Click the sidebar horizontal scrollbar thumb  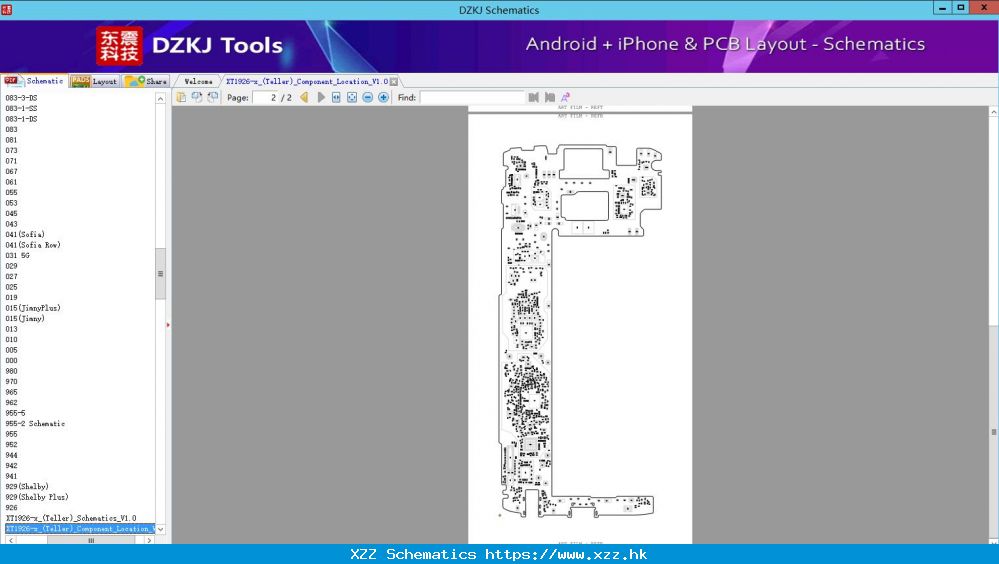[x=91, y=540]
